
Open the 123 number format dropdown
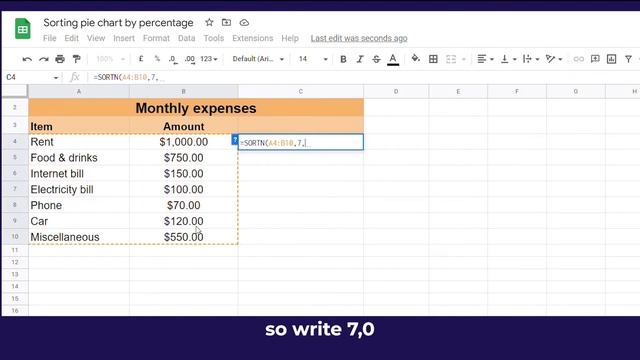[209, 59]
